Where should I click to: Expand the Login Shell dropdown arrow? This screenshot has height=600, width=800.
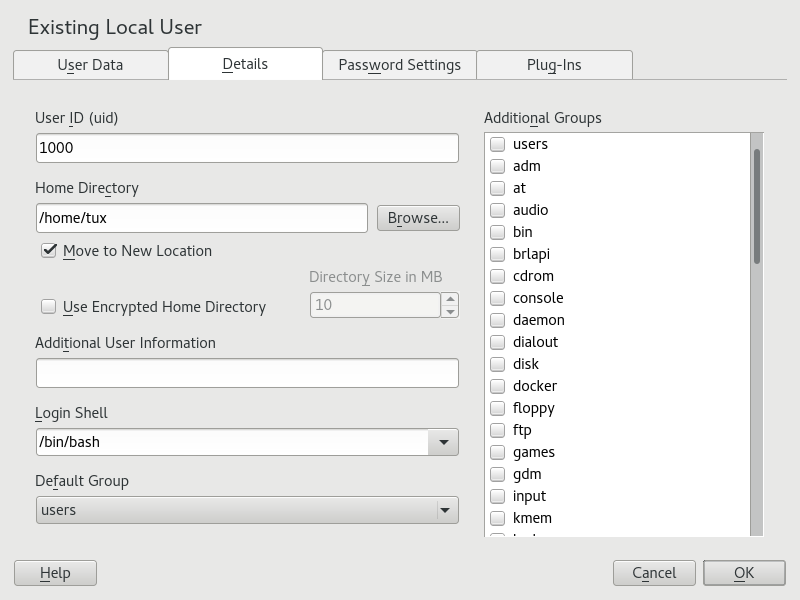point(443,442)
